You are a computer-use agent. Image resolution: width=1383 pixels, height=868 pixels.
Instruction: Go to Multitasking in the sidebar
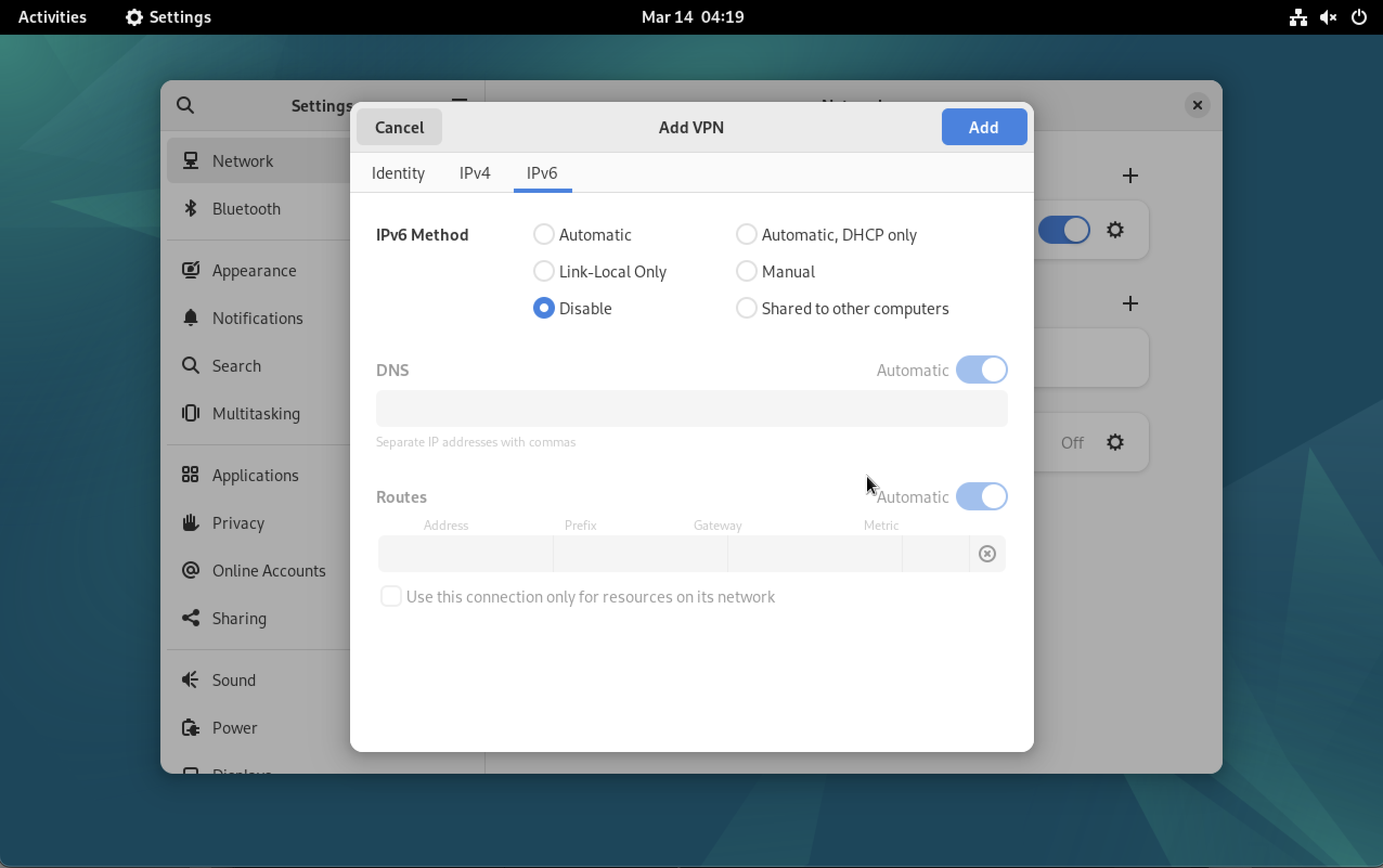click(x=258, y=413)
